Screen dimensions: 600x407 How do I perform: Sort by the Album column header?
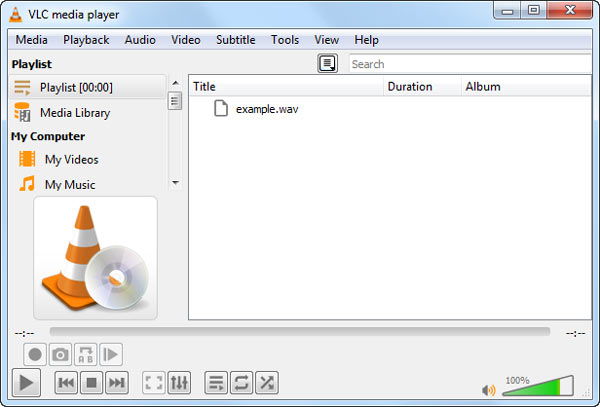pos(527,86)
